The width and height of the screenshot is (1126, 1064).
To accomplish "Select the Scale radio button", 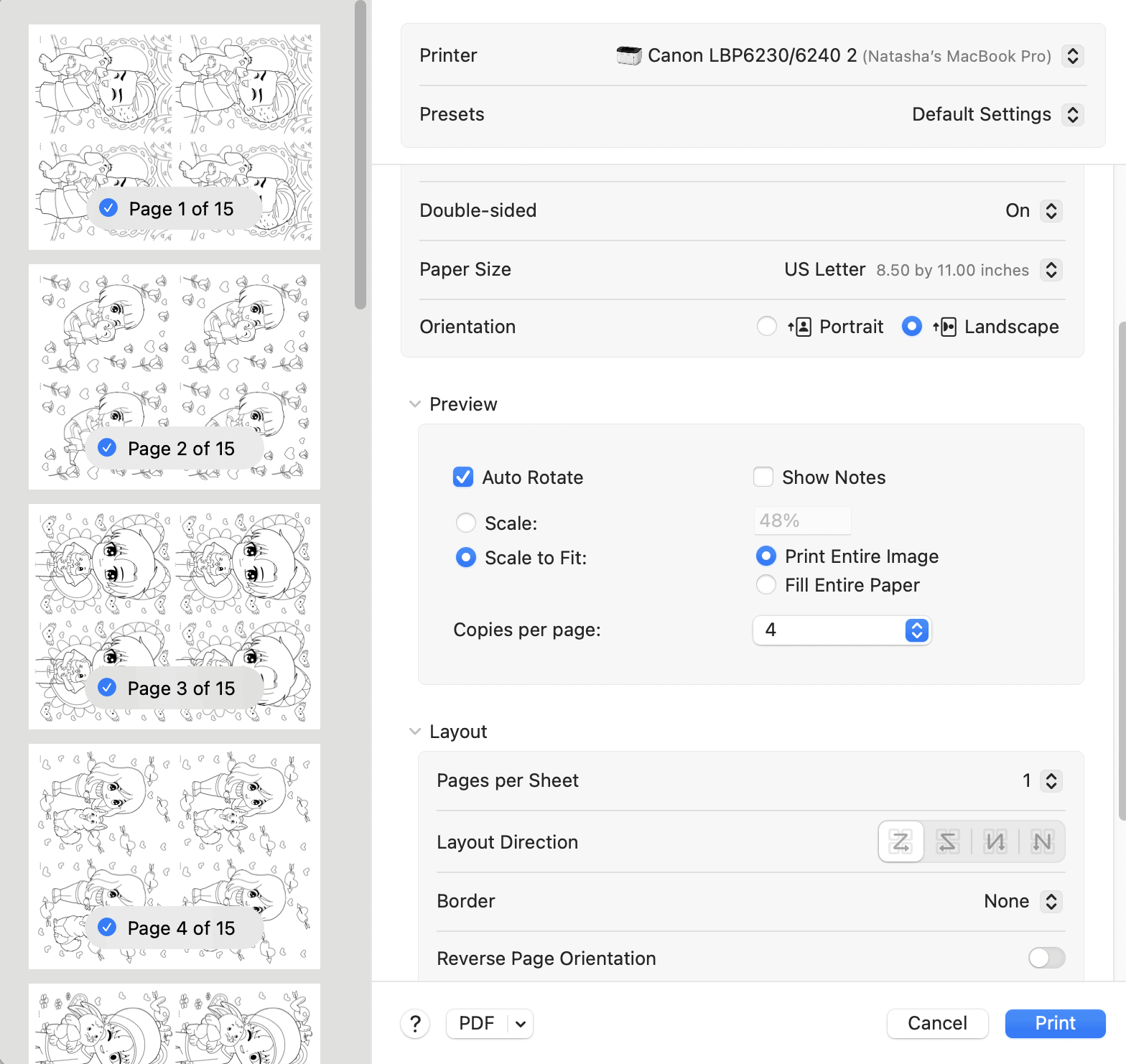I will coord(466,523).
